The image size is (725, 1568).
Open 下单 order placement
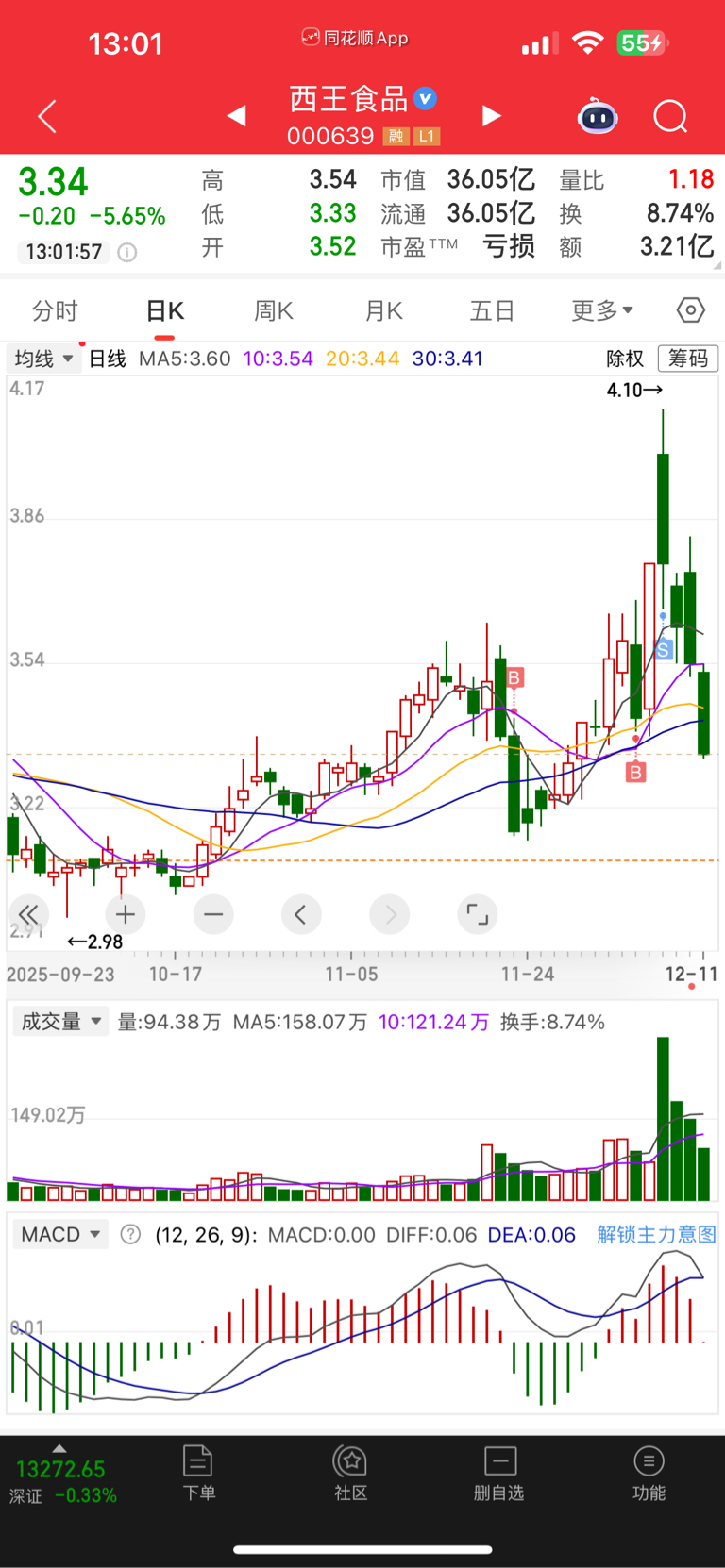tap(198, 1474)
